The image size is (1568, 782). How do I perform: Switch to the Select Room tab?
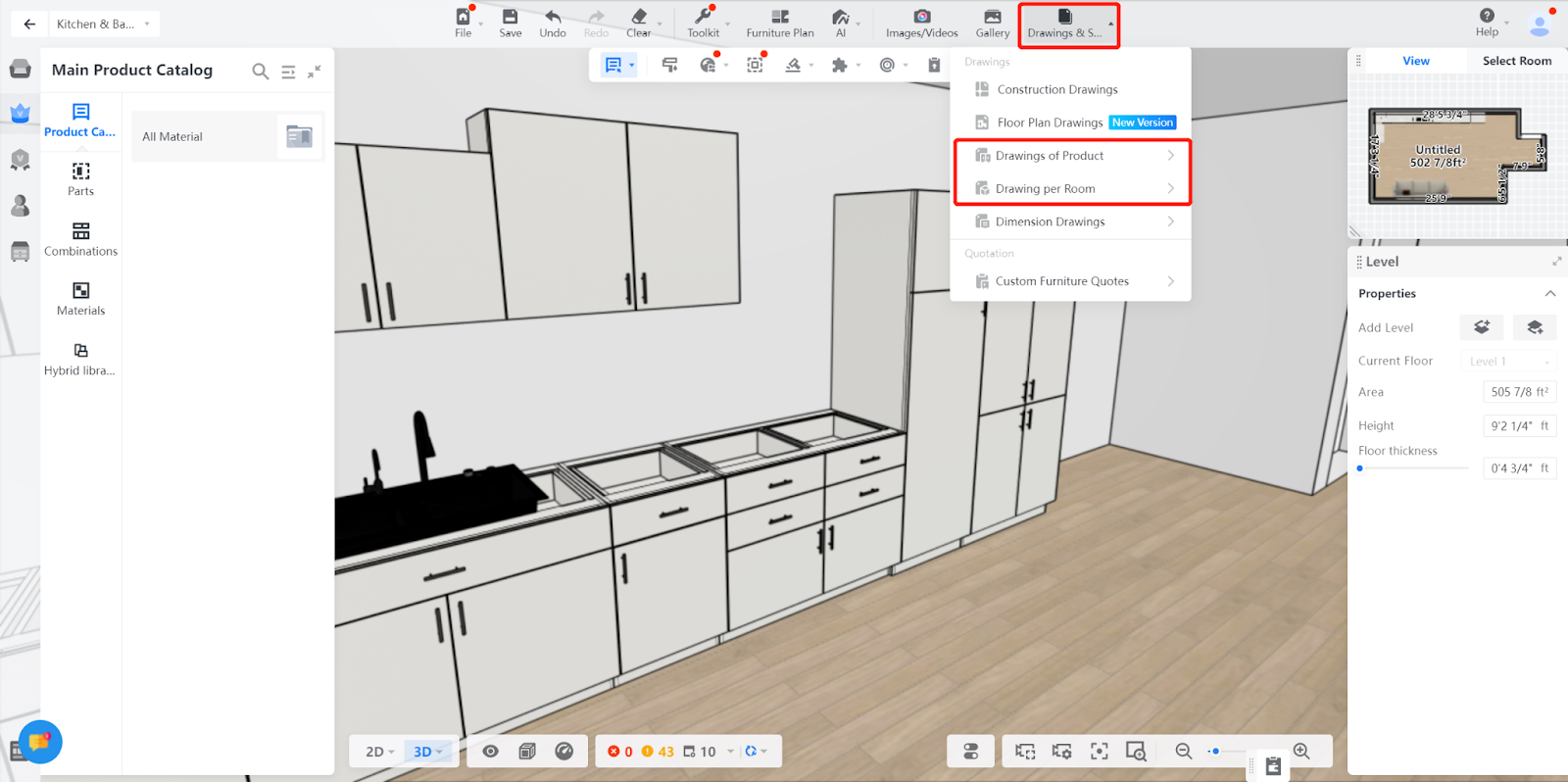(1516, 61)
